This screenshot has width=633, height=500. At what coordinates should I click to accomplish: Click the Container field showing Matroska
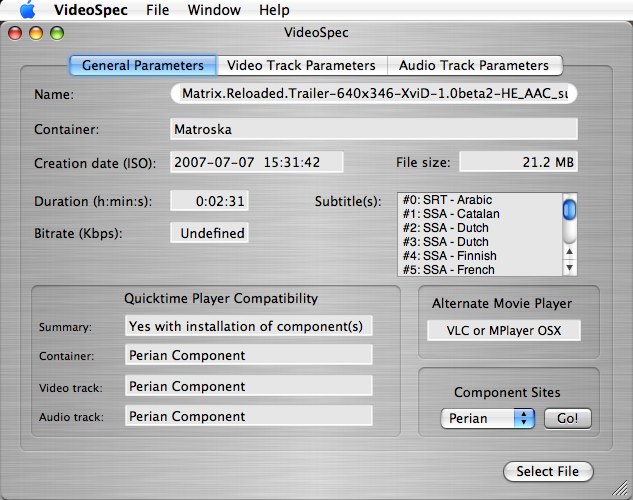pos(374,129)
